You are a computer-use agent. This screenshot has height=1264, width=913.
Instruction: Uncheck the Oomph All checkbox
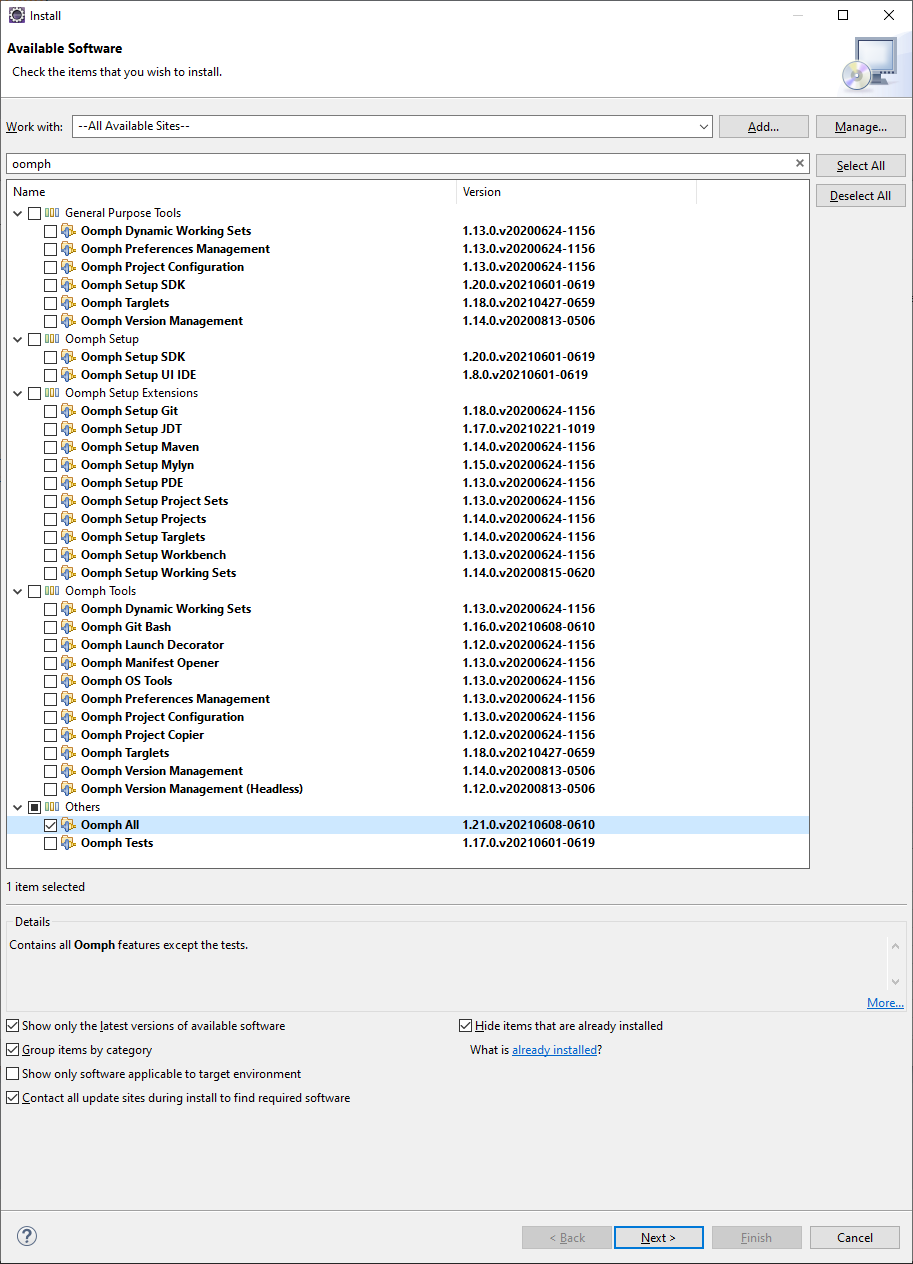tap(50, 825)
